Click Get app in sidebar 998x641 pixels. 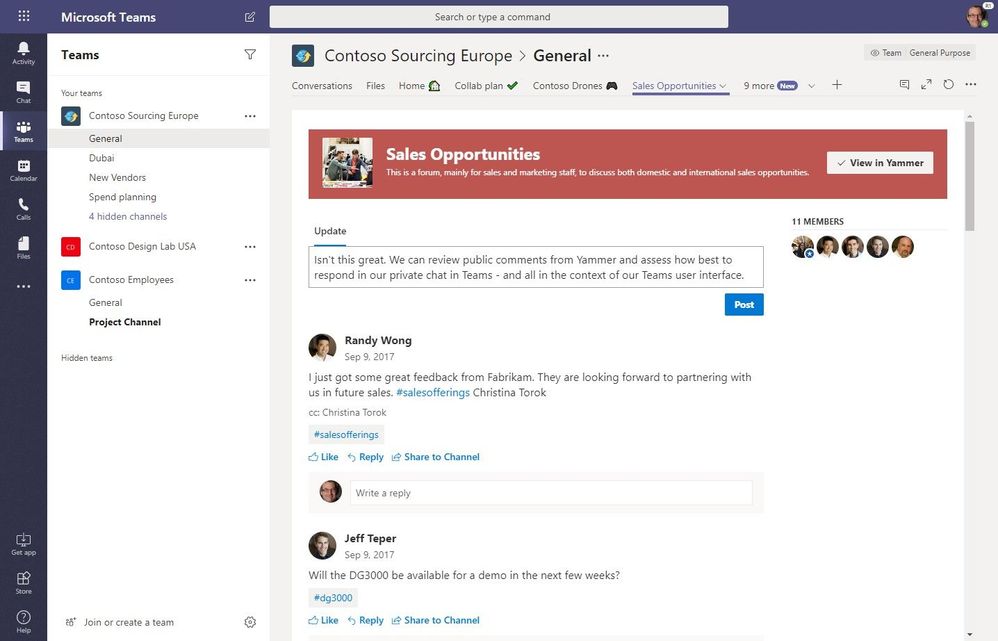click(24, 544)
